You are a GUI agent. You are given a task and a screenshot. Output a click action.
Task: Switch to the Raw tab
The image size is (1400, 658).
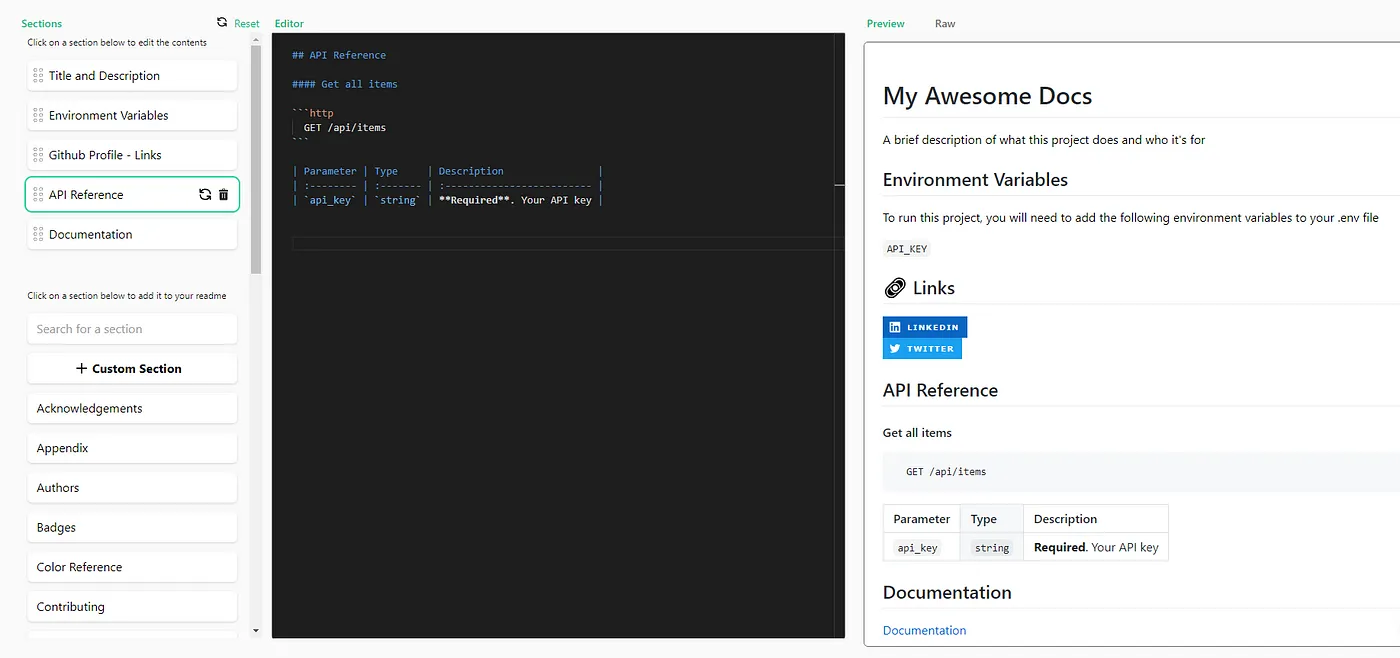click(x=944, y=24)
